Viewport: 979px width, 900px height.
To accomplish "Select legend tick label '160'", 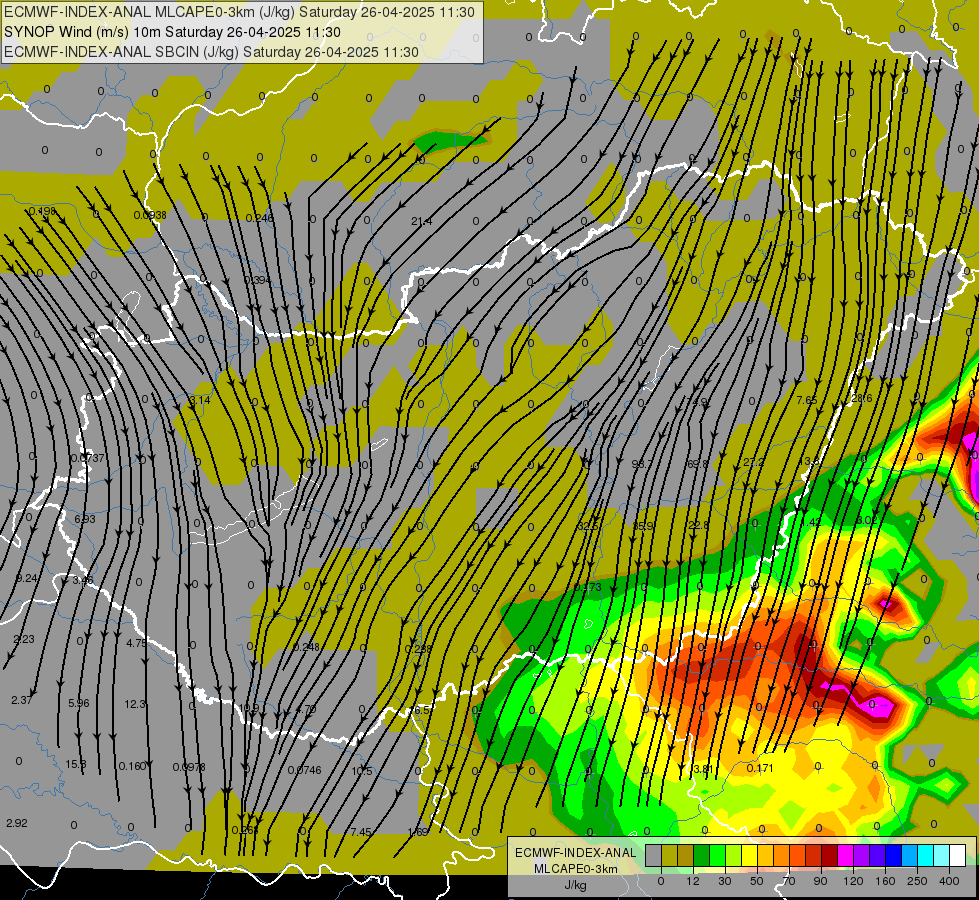I will click(885, 881).
